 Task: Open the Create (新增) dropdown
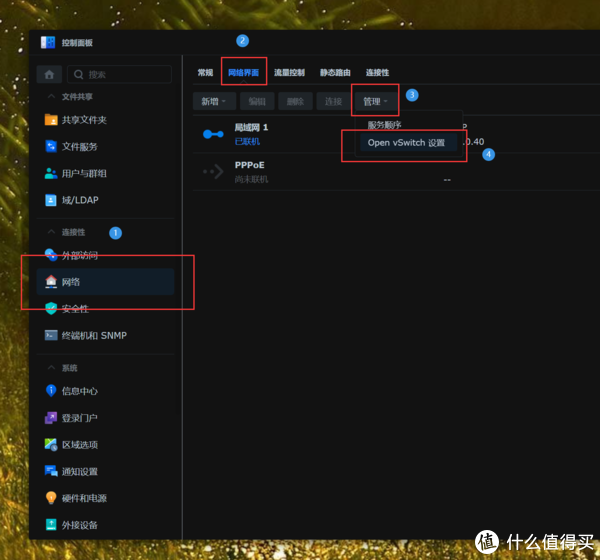click(x=214, y=101)
